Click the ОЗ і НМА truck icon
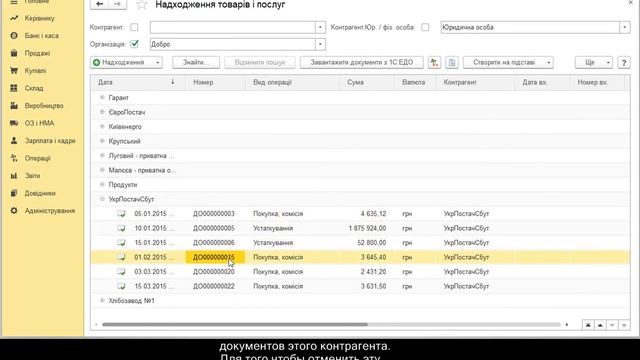The image size is (640, 360). tap(14, 123)
